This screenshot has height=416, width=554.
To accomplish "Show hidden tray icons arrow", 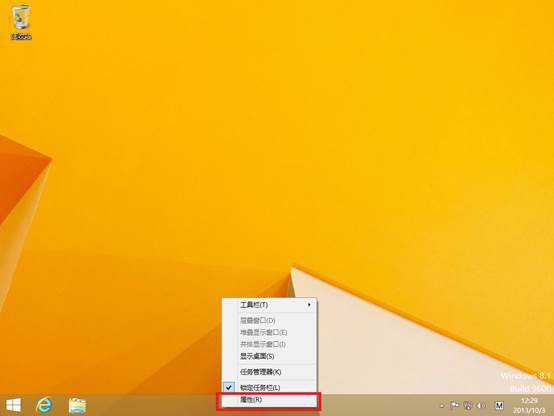I will (442, 405).
